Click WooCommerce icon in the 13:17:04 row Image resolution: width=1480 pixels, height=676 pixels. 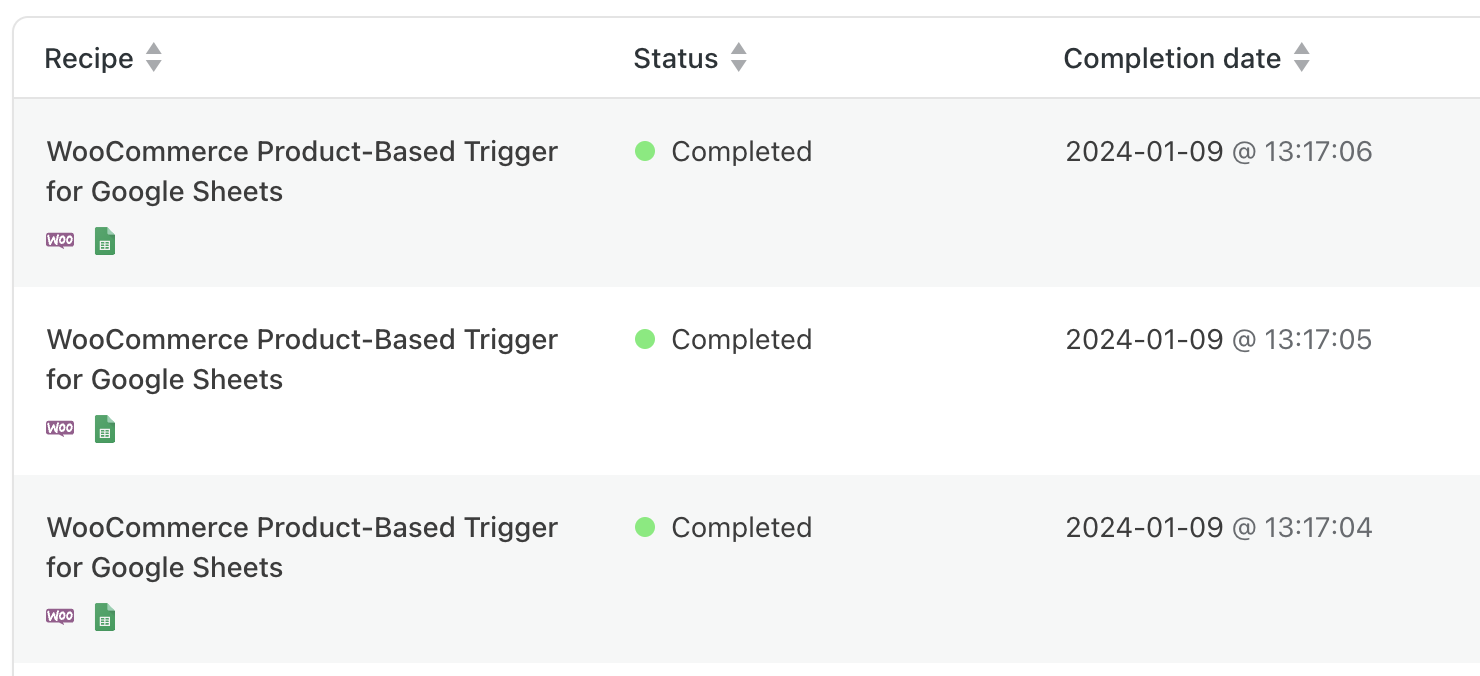[x=60, y=617]
